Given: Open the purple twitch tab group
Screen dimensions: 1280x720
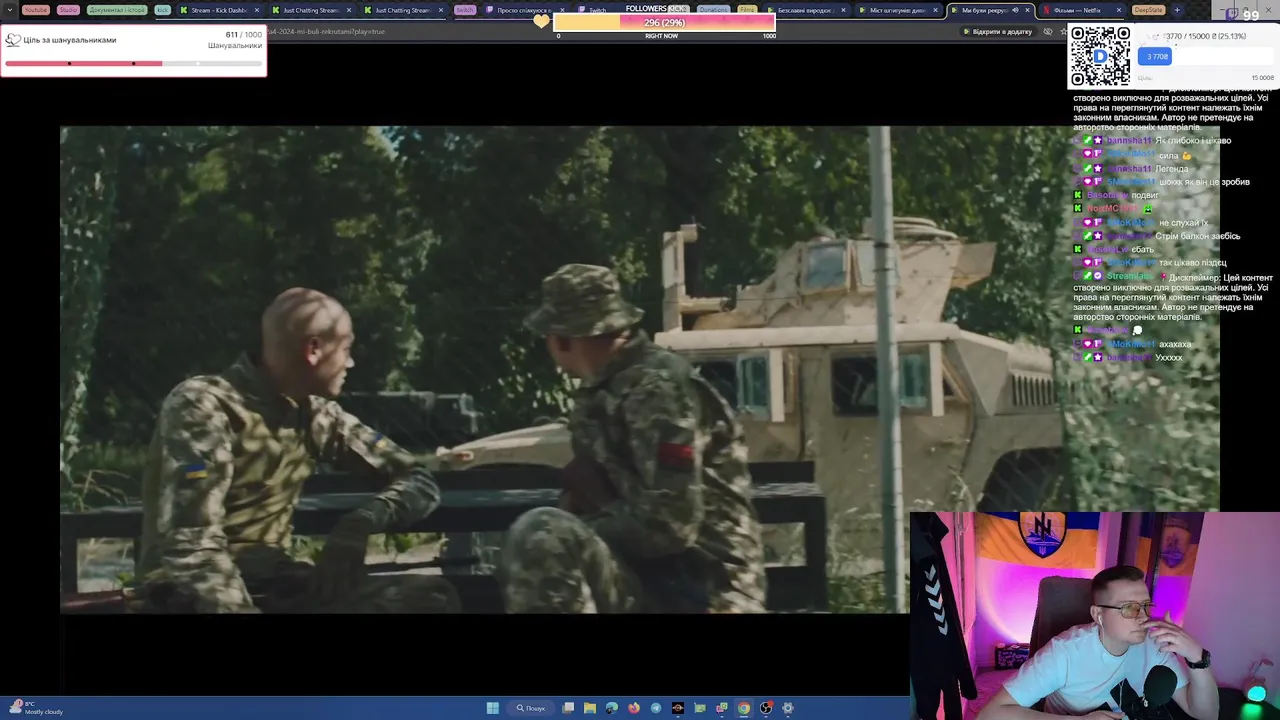Looking at the screenshot, I should (465, 10).
